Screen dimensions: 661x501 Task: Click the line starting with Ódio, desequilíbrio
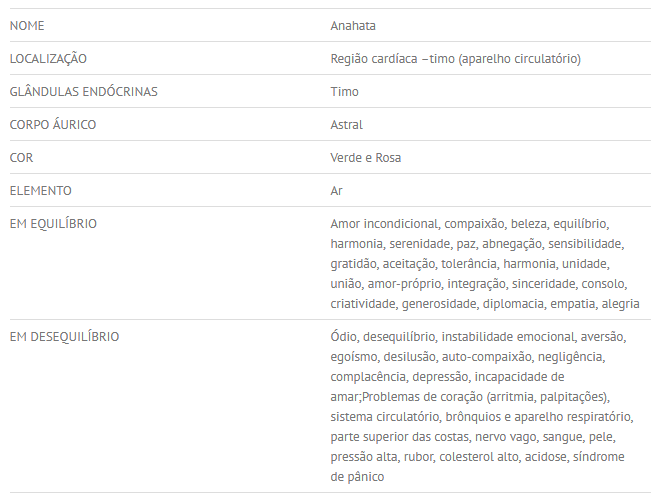pos(481,336)
